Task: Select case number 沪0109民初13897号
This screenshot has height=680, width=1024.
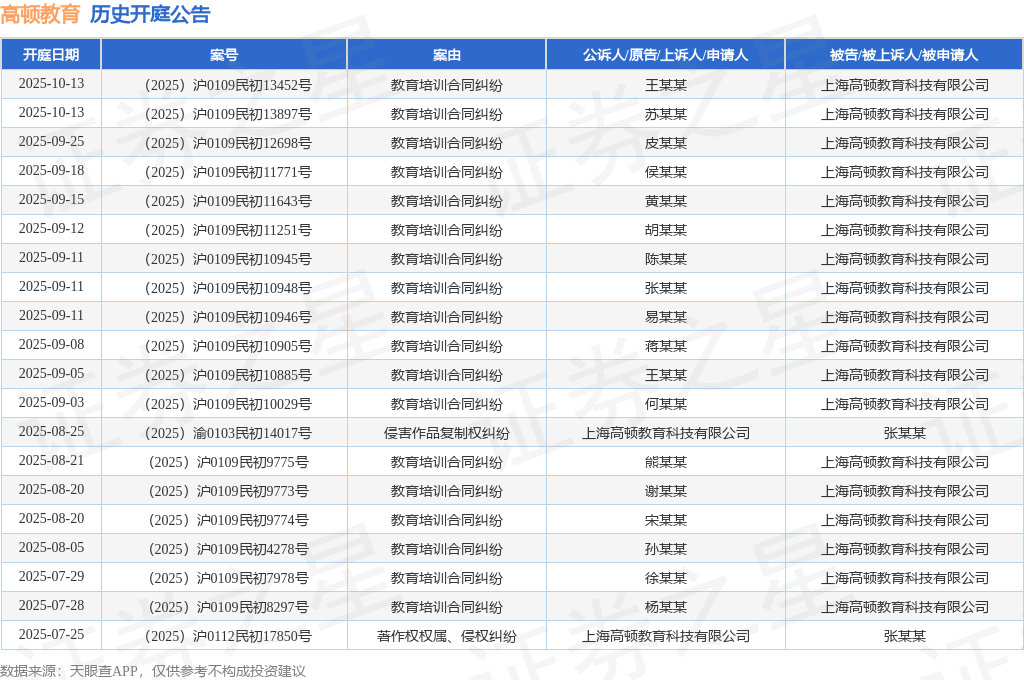Action: [x=228, y=114]
